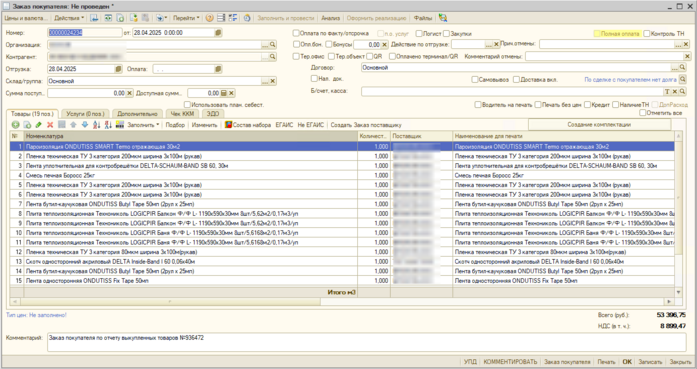Image resolution: width=697 pixels, height=369 pixels.
Task: Open the Файлы menu item
Action: pyautogui.click(x=423, y=18)
